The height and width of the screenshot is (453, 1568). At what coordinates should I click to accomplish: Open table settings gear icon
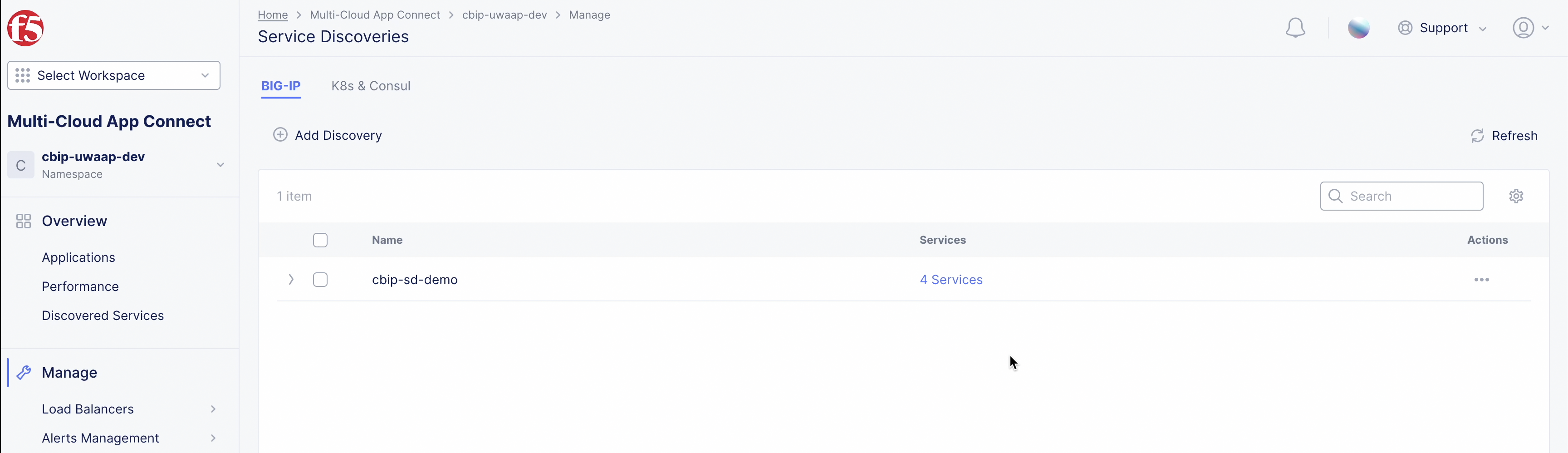click(1516, 196)
